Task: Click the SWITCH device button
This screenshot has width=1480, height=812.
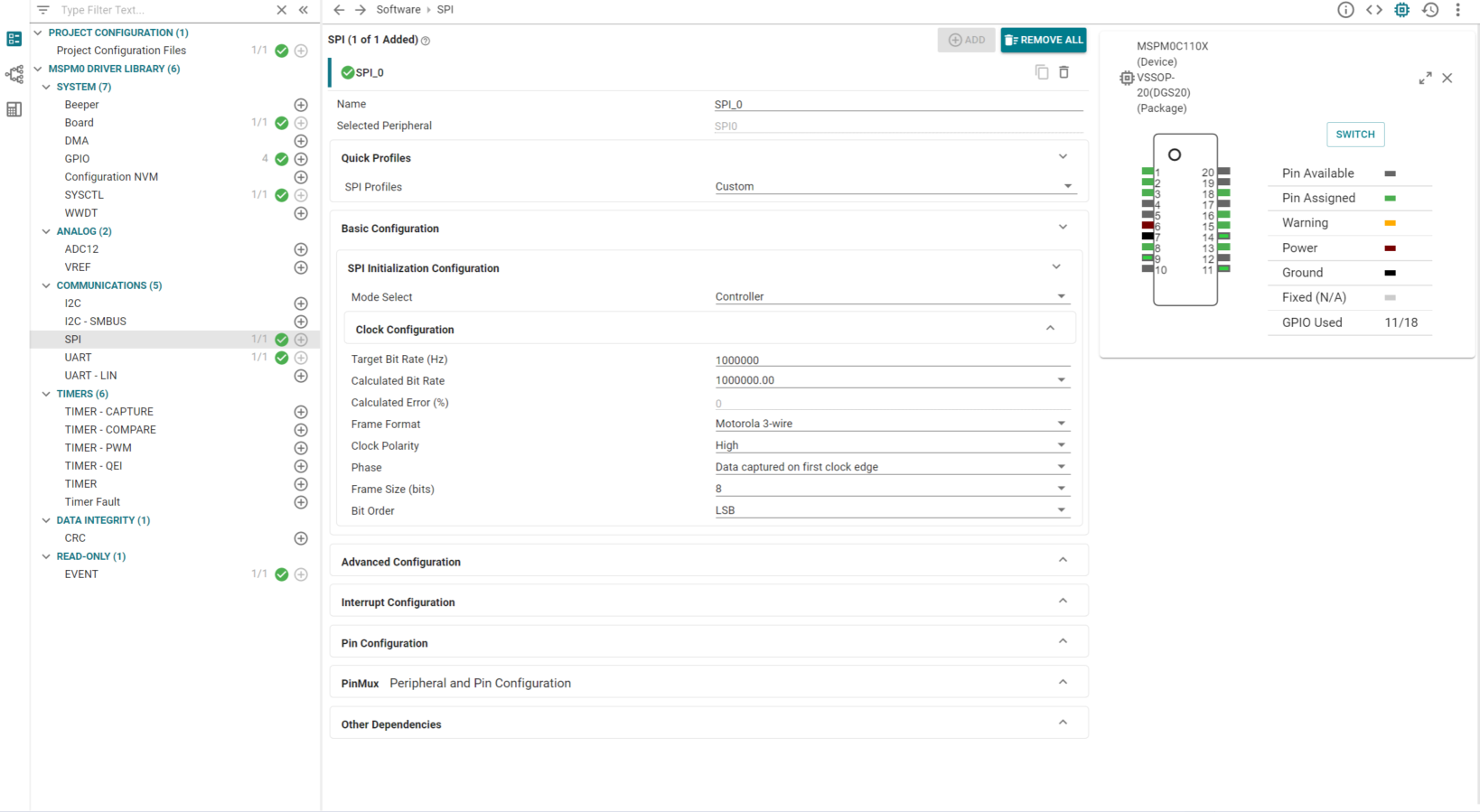Action: pos(1354,135)
